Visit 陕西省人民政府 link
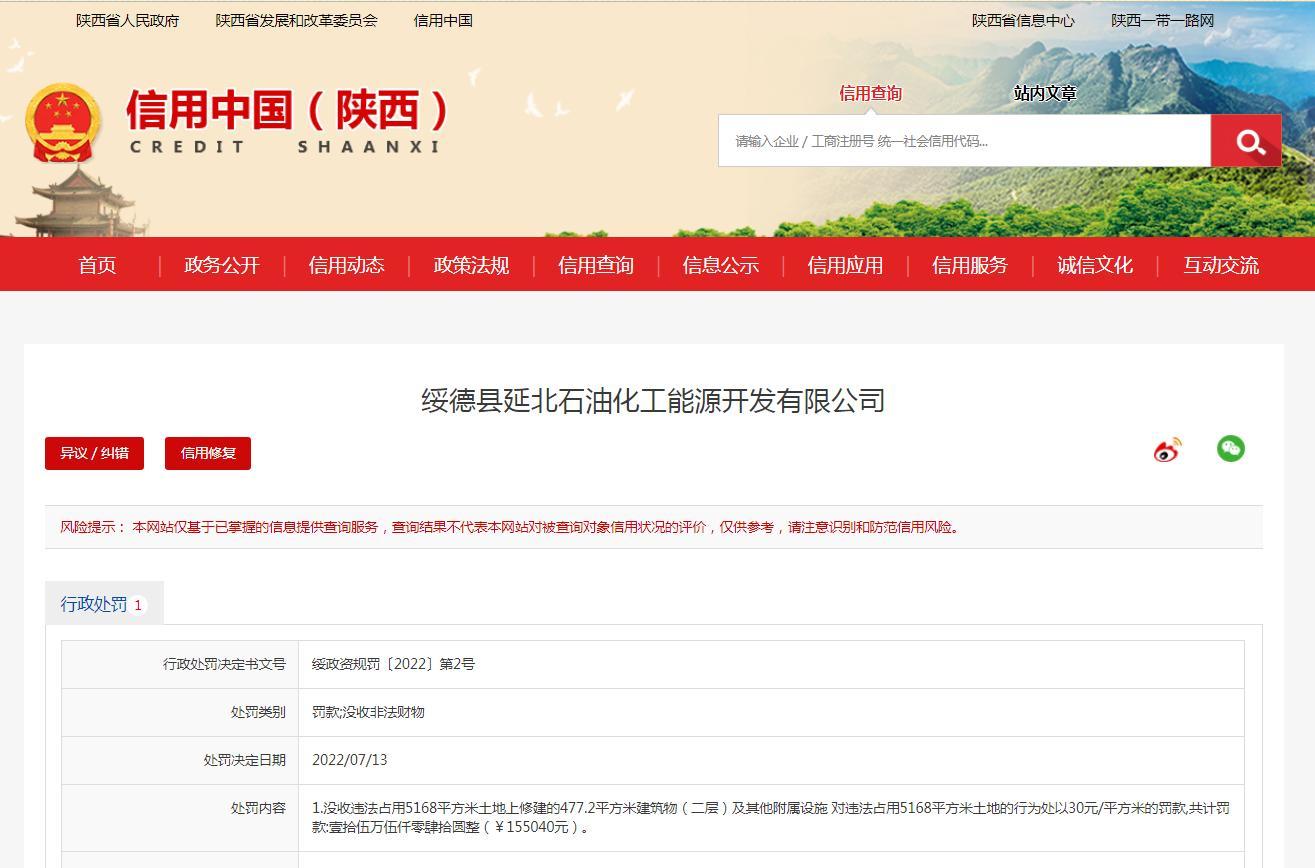This screenshot has height=868, width=1315. [128, 20]
